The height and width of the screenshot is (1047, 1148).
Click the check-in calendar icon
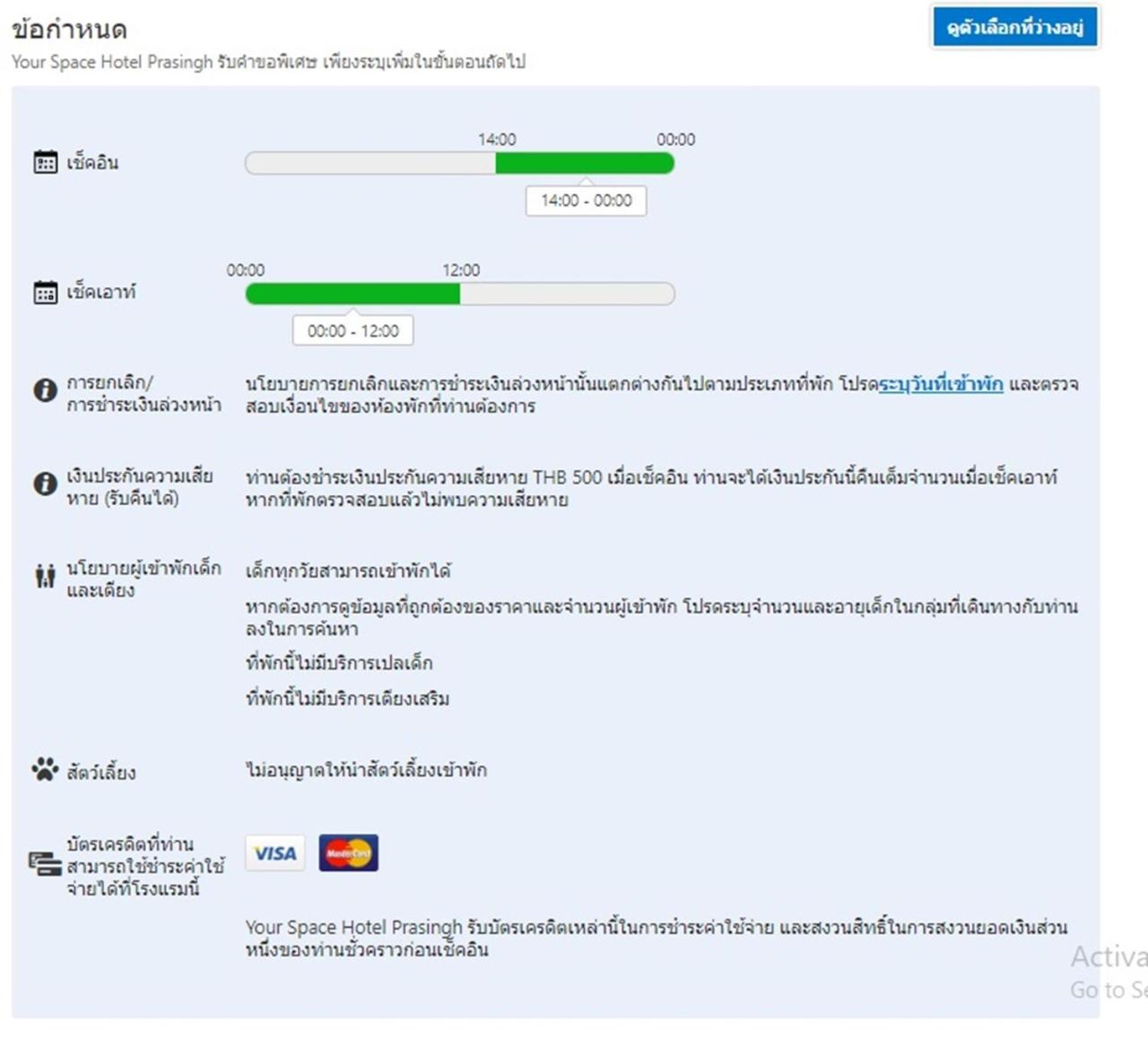pyautogui.click(x=45, y=162)
